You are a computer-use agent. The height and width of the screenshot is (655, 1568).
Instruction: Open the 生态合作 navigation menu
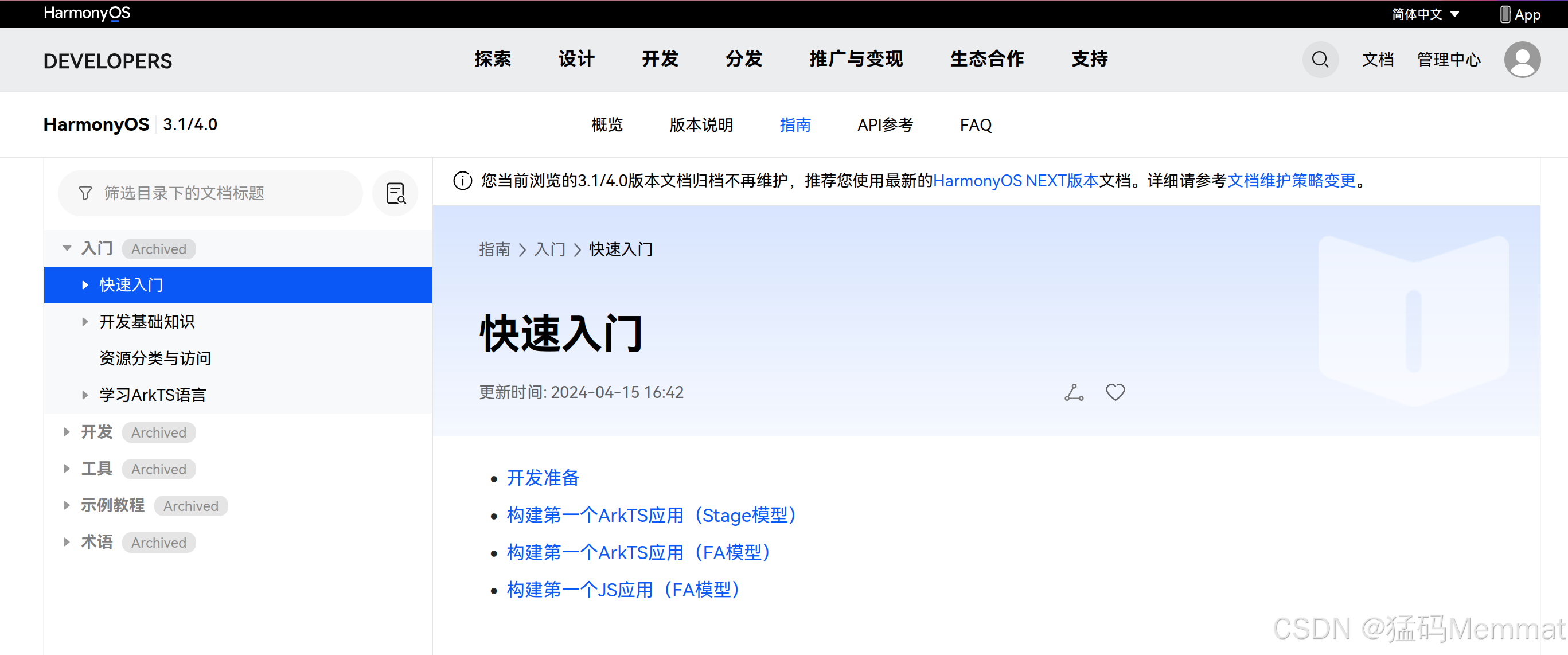(x=987, y=59)
